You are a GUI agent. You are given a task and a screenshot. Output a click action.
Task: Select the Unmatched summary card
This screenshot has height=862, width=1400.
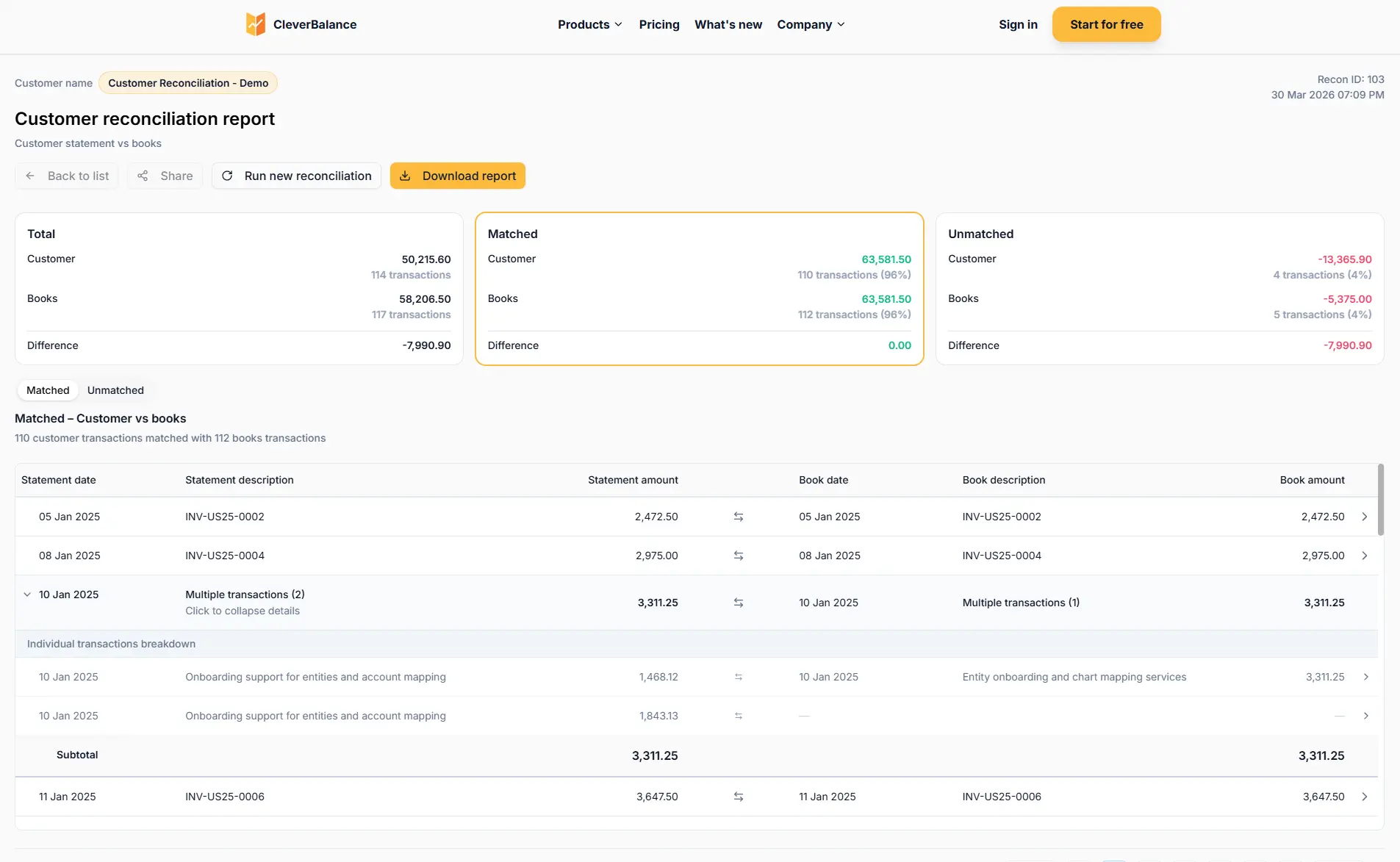coord(1160,289)
